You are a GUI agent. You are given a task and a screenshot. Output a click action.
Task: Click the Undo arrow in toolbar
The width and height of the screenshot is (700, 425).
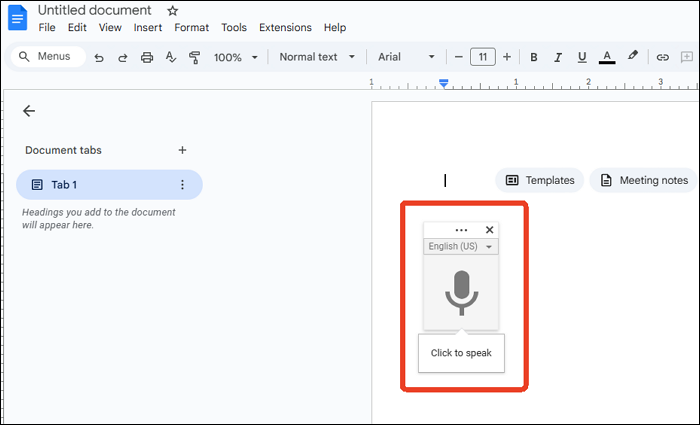(99, 57)
